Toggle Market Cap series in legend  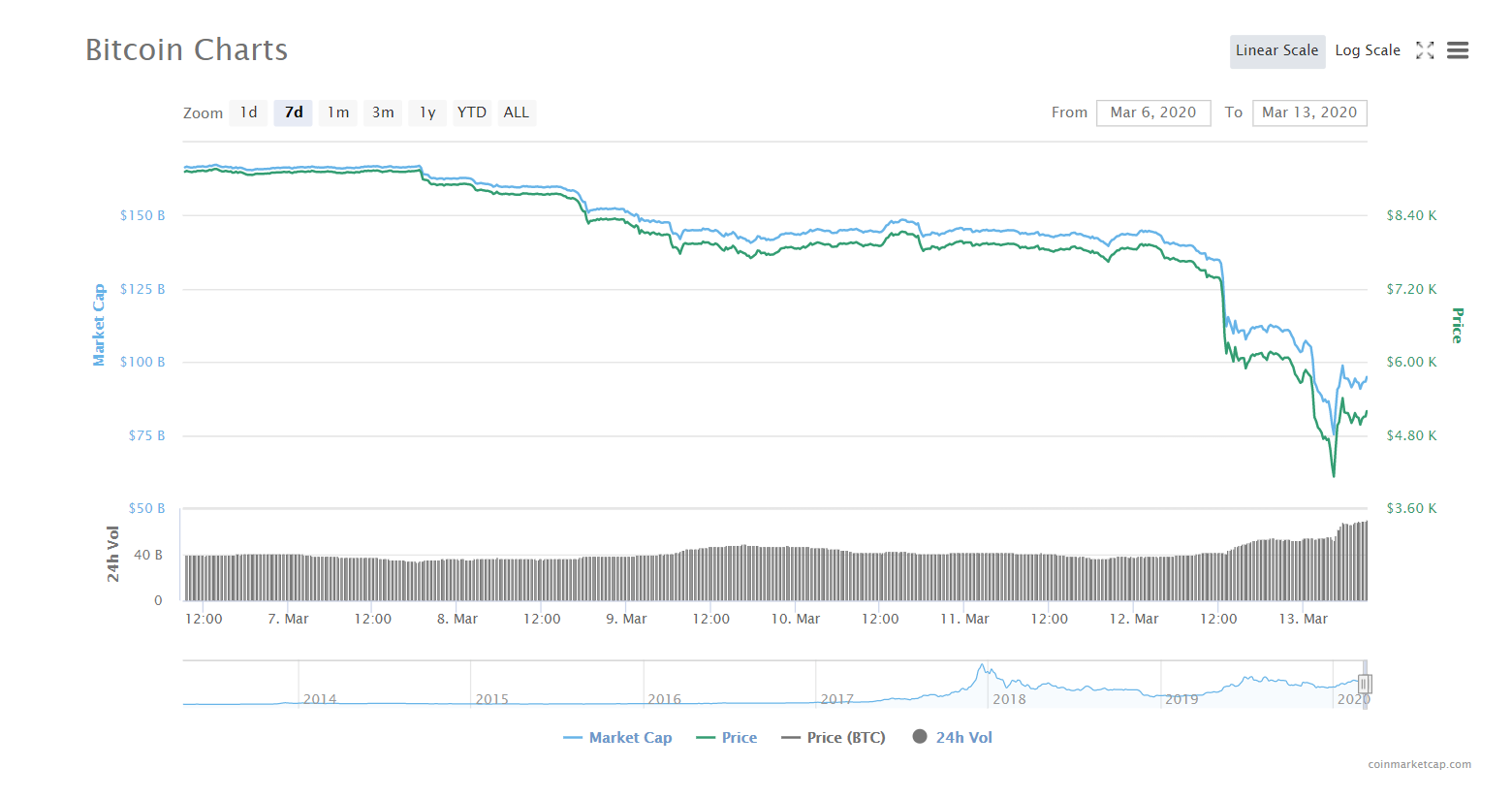617,738
